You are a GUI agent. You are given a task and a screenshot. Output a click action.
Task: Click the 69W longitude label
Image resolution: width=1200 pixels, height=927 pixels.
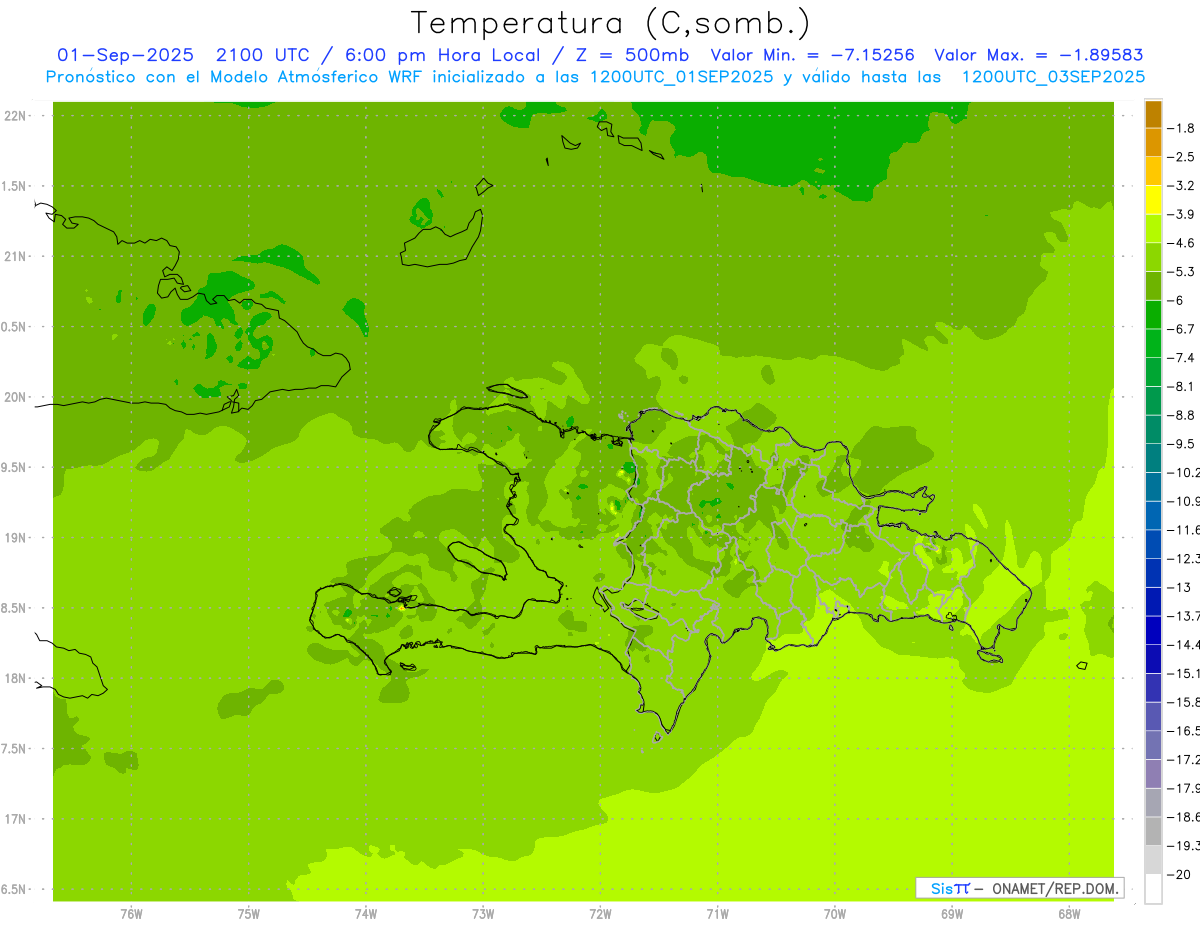952,913
